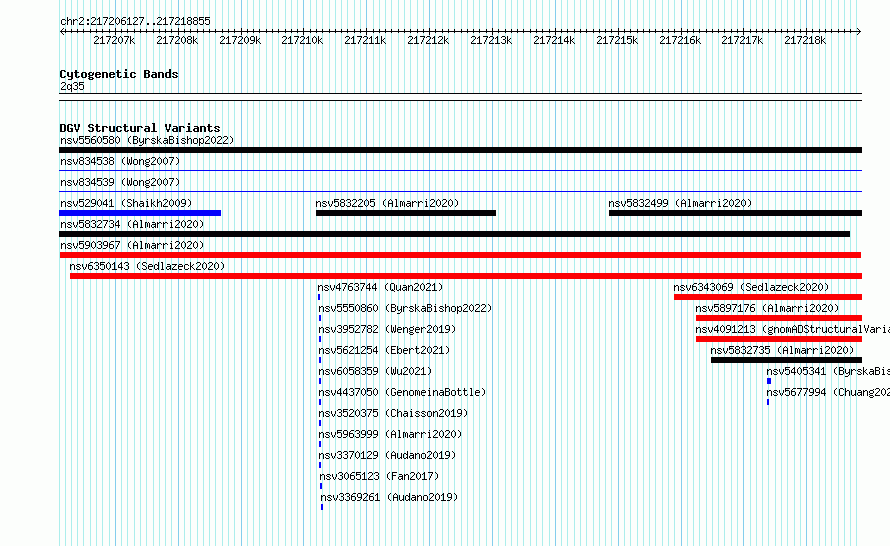Open nsv5677994 (Chuang) variant label
Viewport: 890px width, 546px height.
pyautogui.click(x=828, y=392)
